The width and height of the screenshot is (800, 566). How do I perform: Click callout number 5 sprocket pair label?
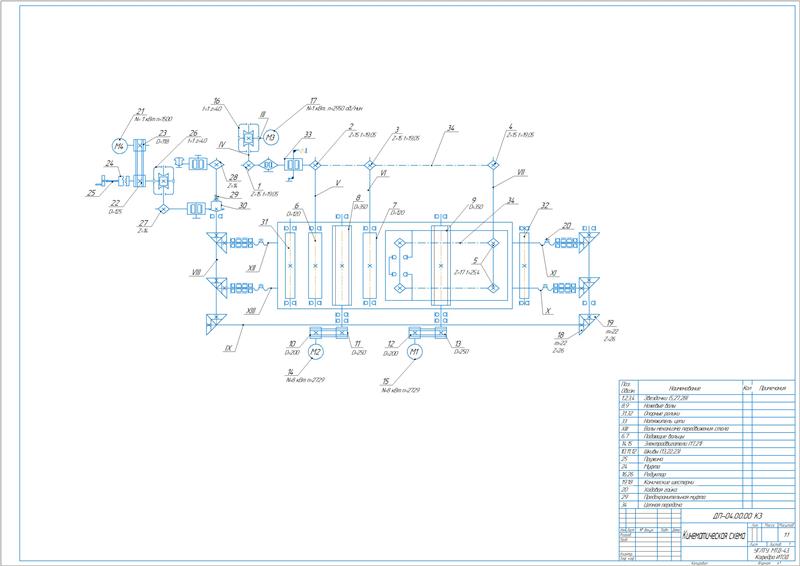pos(476,261)
